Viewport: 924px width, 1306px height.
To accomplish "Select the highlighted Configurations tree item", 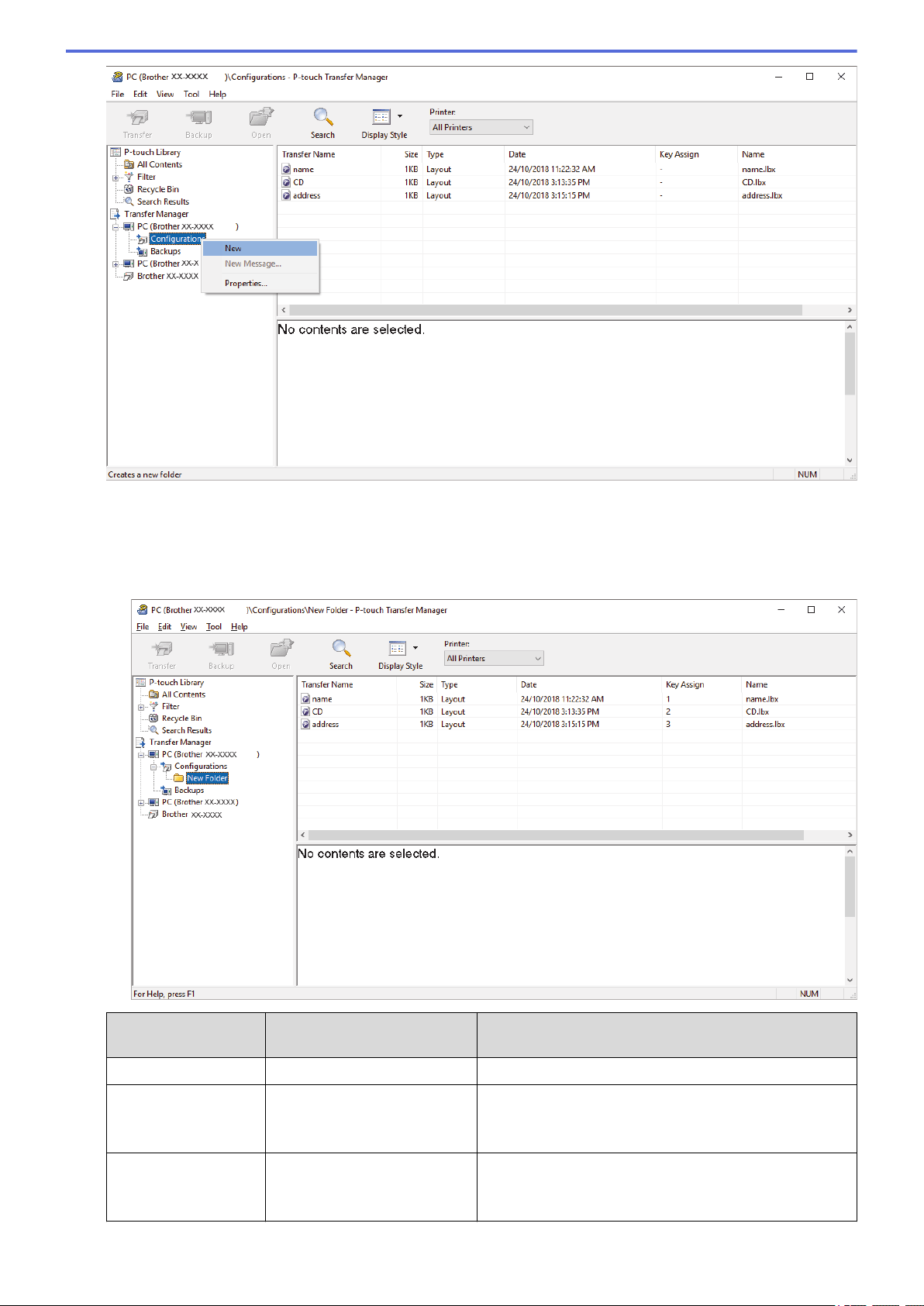I will pyautogui.click(x=178, y=239).
